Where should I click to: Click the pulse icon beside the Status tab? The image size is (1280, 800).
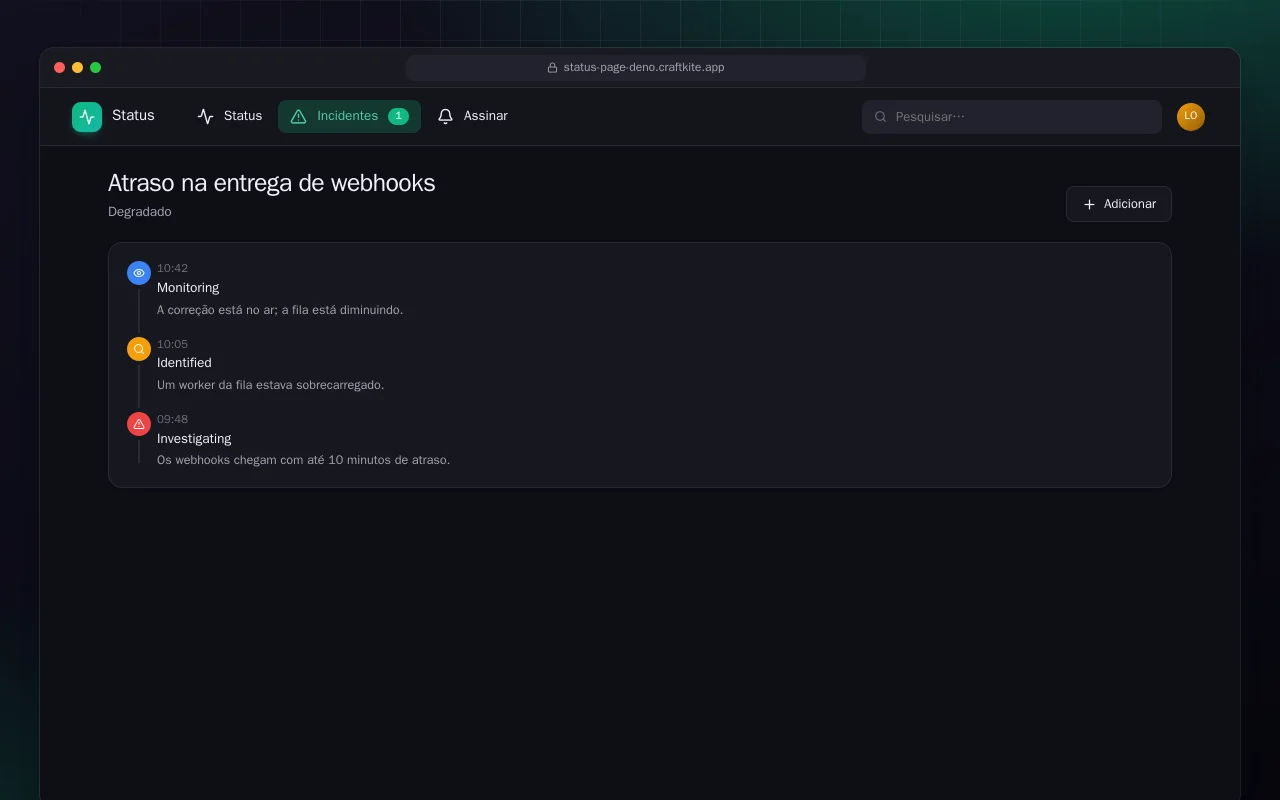point(206,116)
